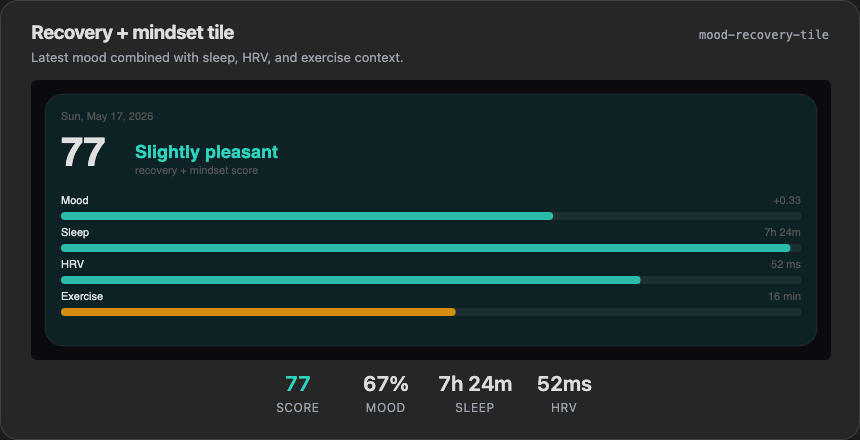Click the Mood progress bar
The image size is (860, 440).
tap(431, 216)
